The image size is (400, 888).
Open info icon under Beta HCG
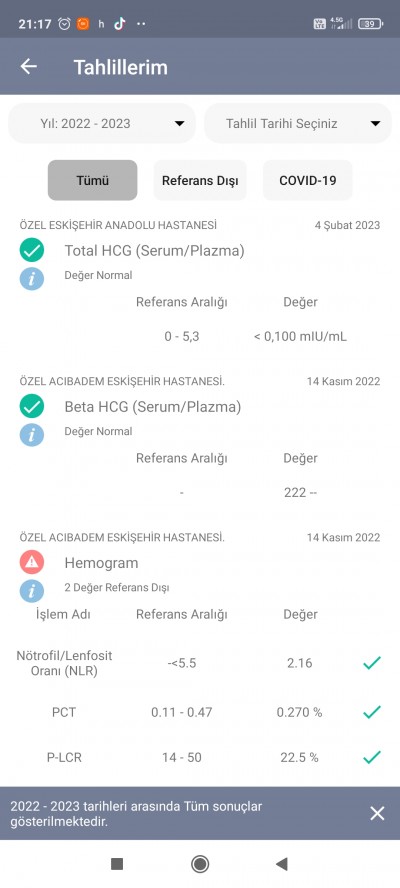pos(32,435)
